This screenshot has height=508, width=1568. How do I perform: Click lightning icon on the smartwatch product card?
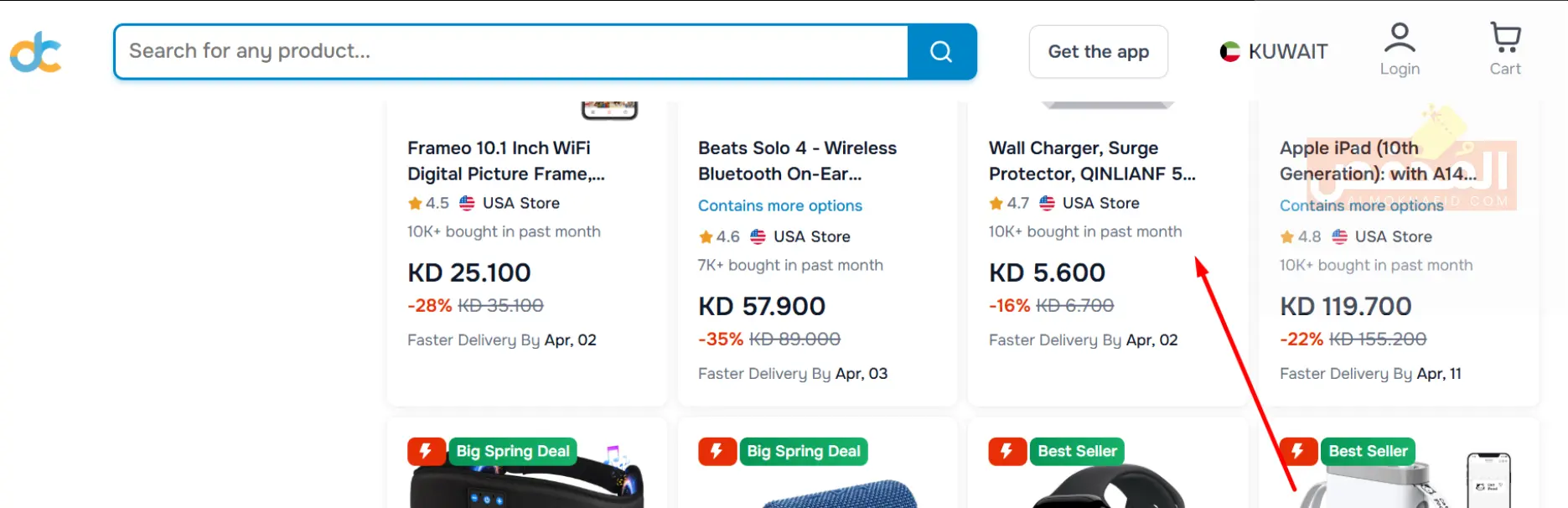(x=1007, y=451)
